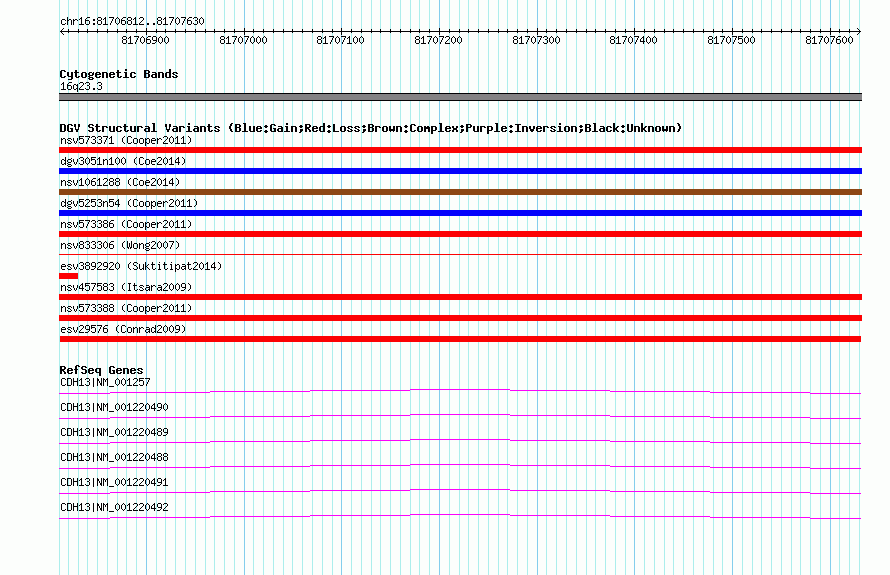Open transcript CDH13|NM_001220492 label
This screenshot has height=575, width=890.
coord(114,507)
